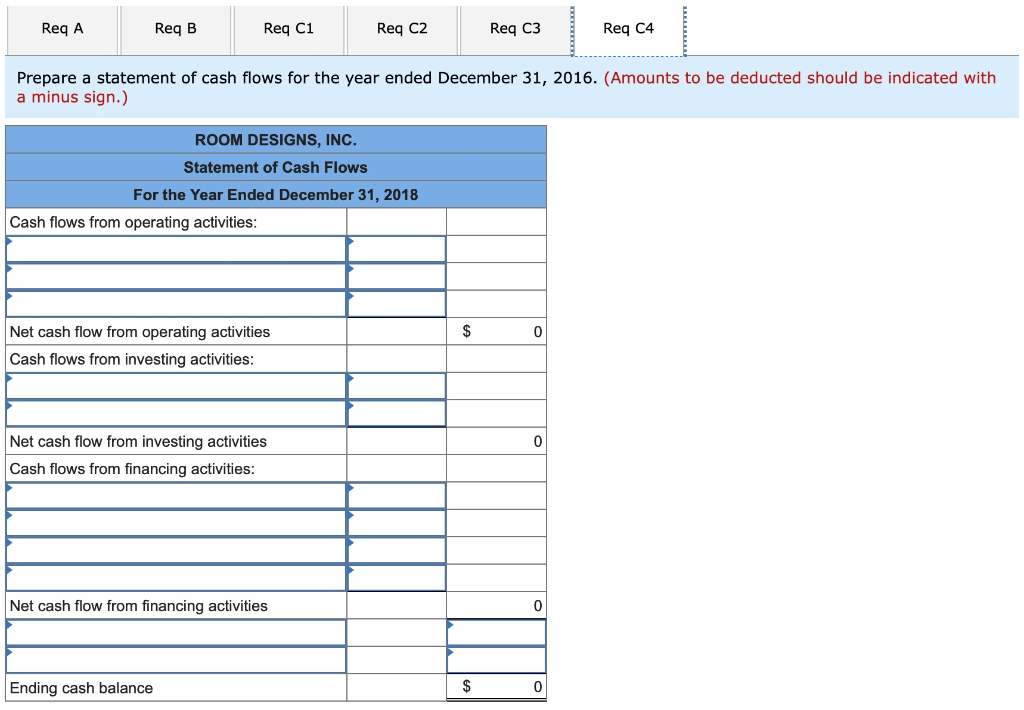Switch to the Req B tab
Viewport: 1024px width, 710px height.
click(x=175, y=29)
